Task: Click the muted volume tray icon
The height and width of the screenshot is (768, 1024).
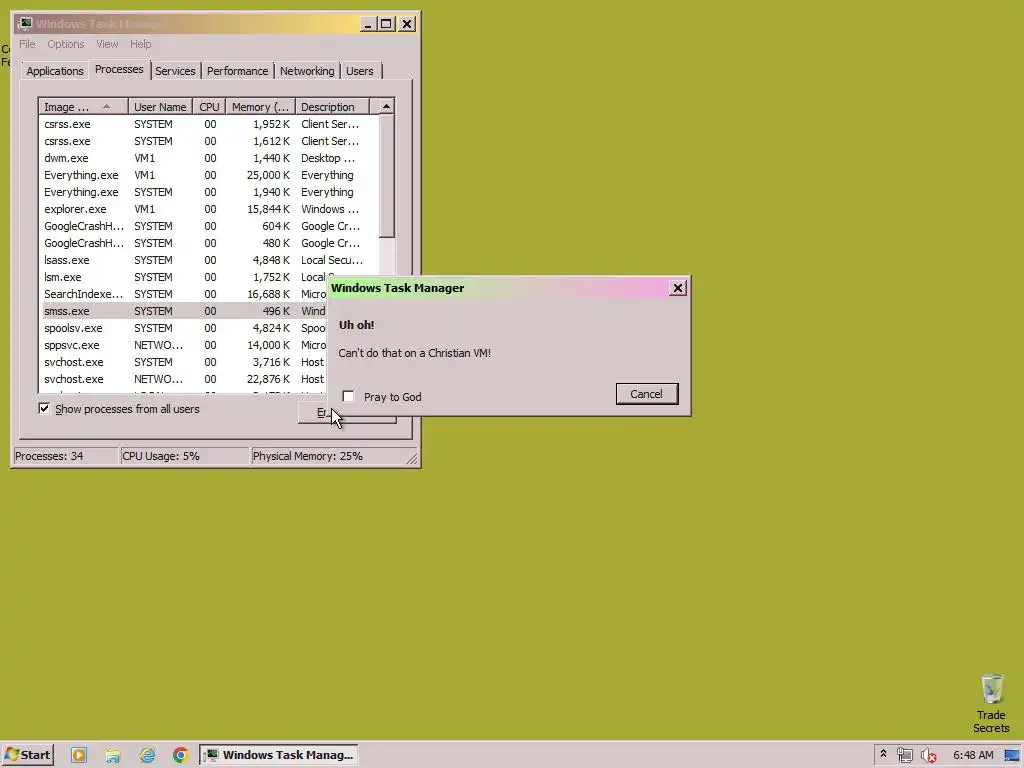Action: (x=928, y=755)
